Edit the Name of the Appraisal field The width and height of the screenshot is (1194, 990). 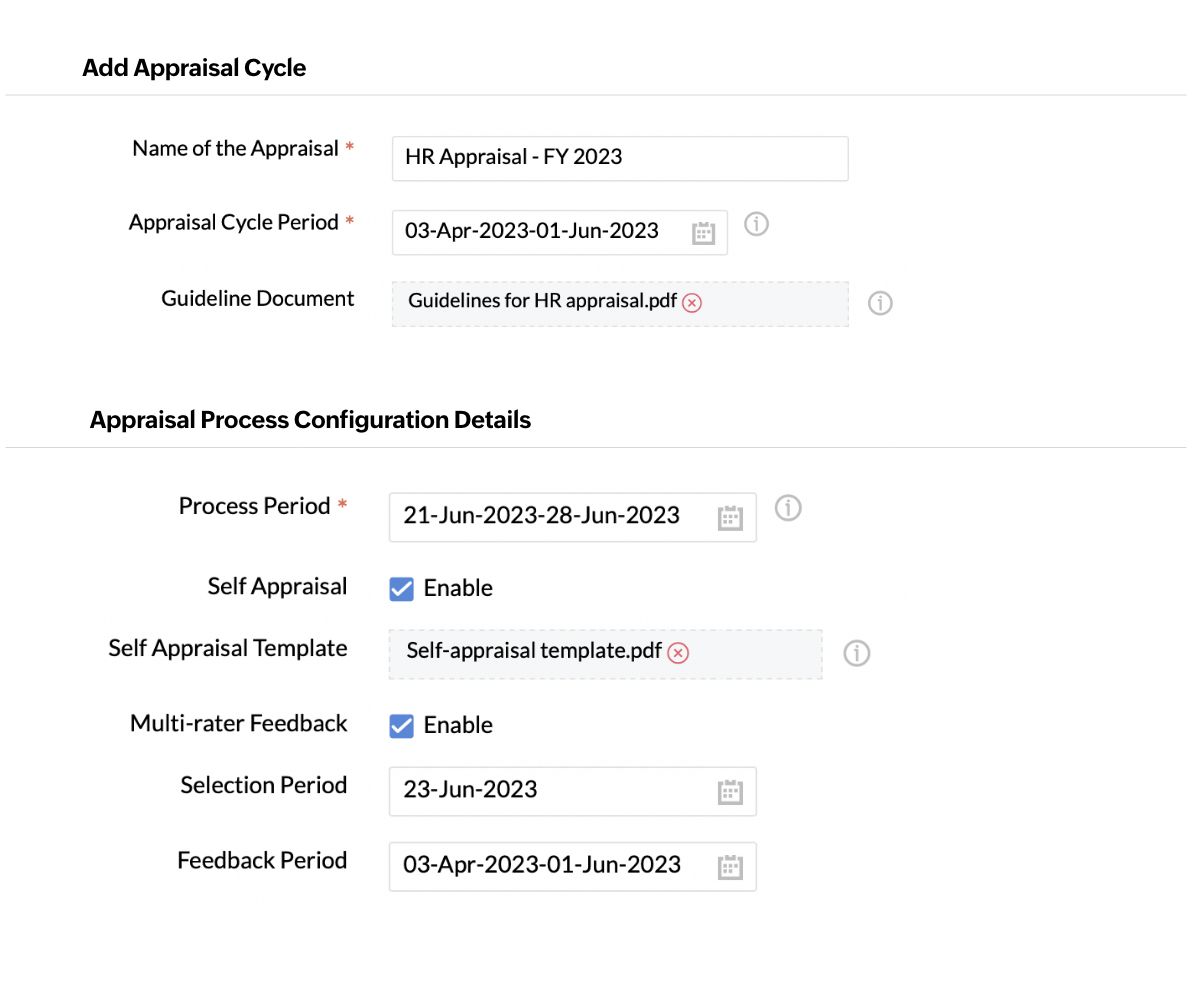pyautogui.click(x=619, y=158)
